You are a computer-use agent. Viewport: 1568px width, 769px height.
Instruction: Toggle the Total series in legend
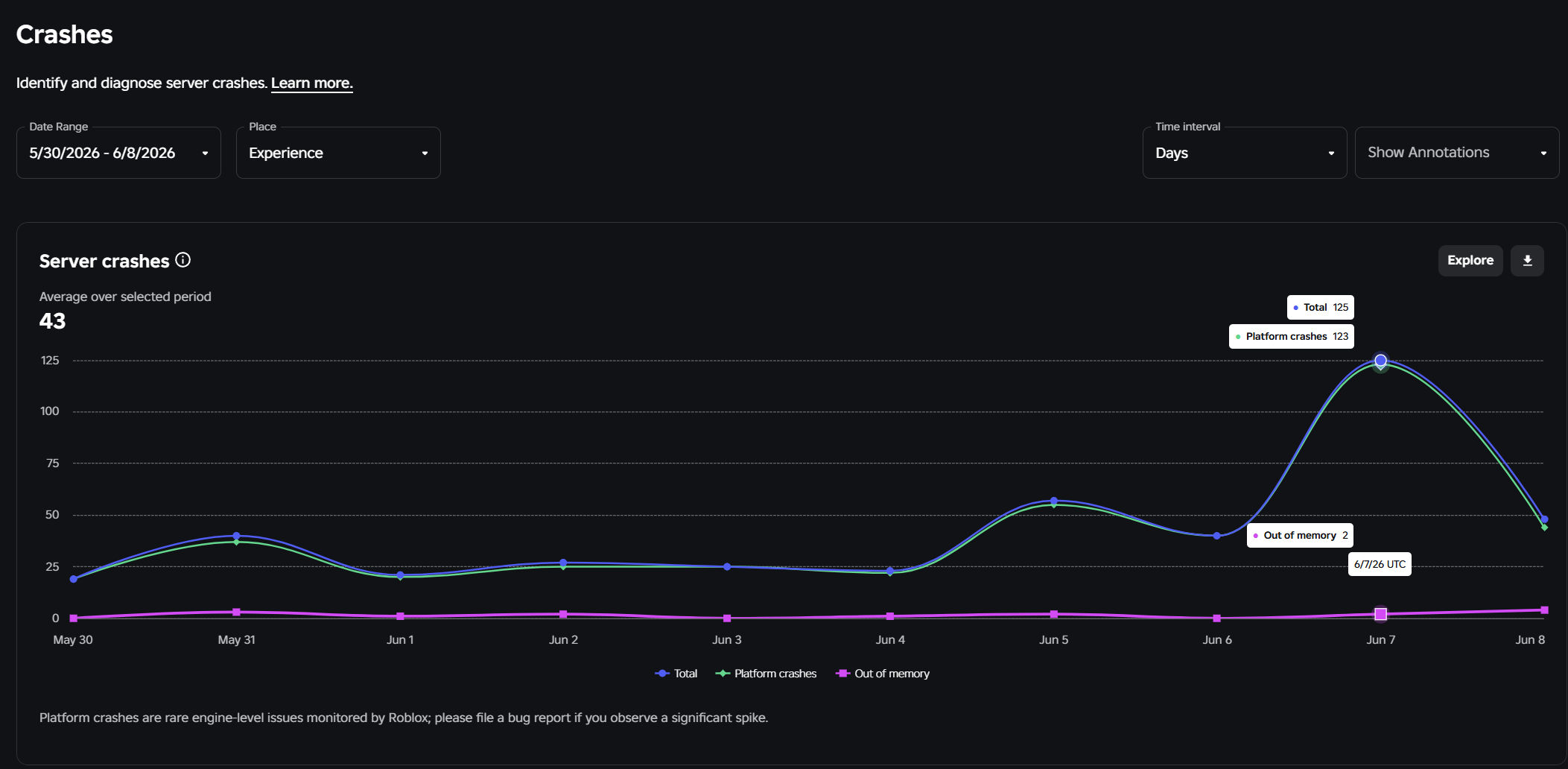[x=676, y=674]
